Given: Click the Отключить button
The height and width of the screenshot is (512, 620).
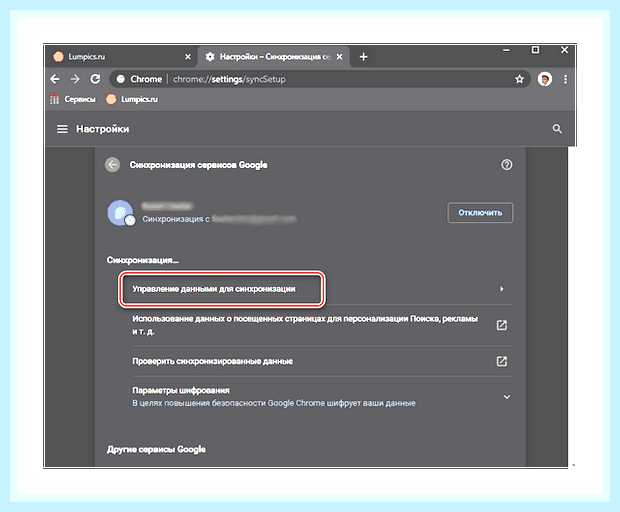Looking at the screenshot, I should (480, 213).
